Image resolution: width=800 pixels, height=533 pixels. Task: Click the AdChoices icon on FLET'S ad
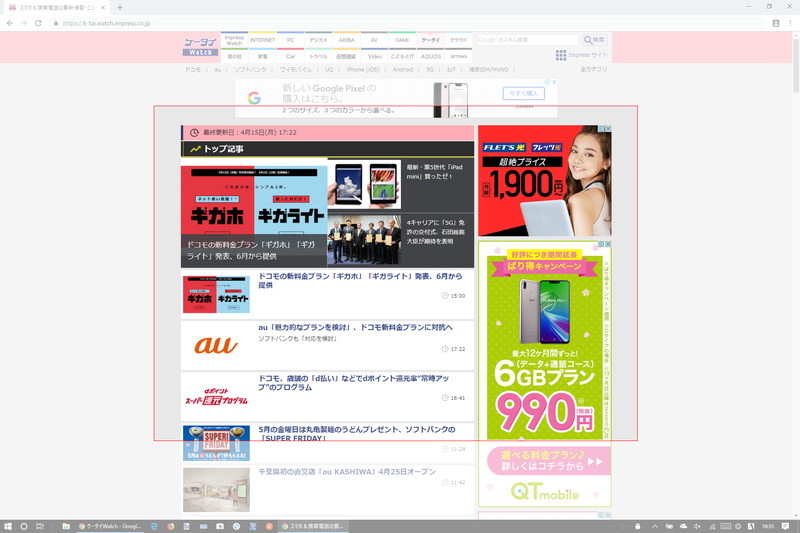click(602, 129)
